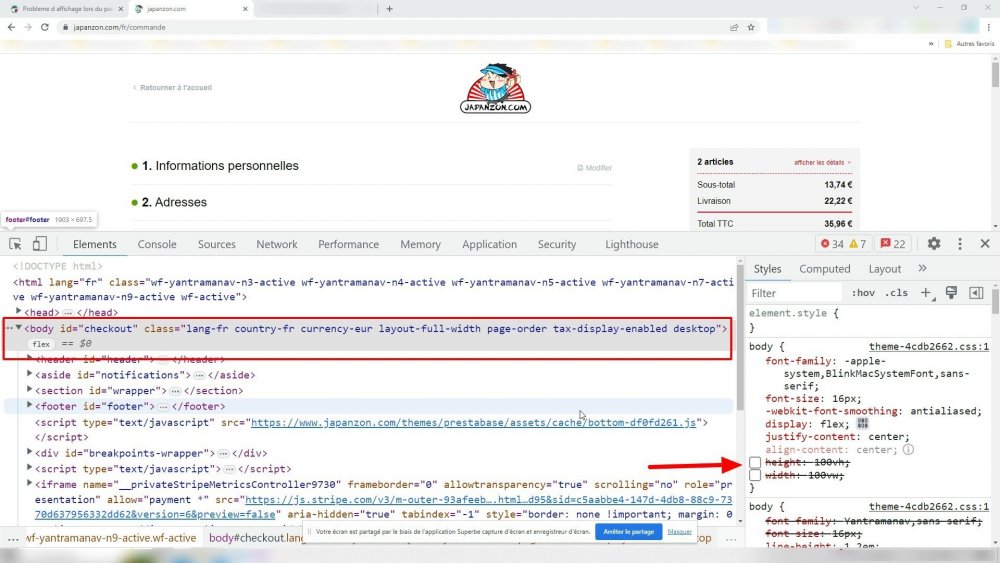Collapse the body#checkout element node

pyautogui.click(x=18, y=328)
